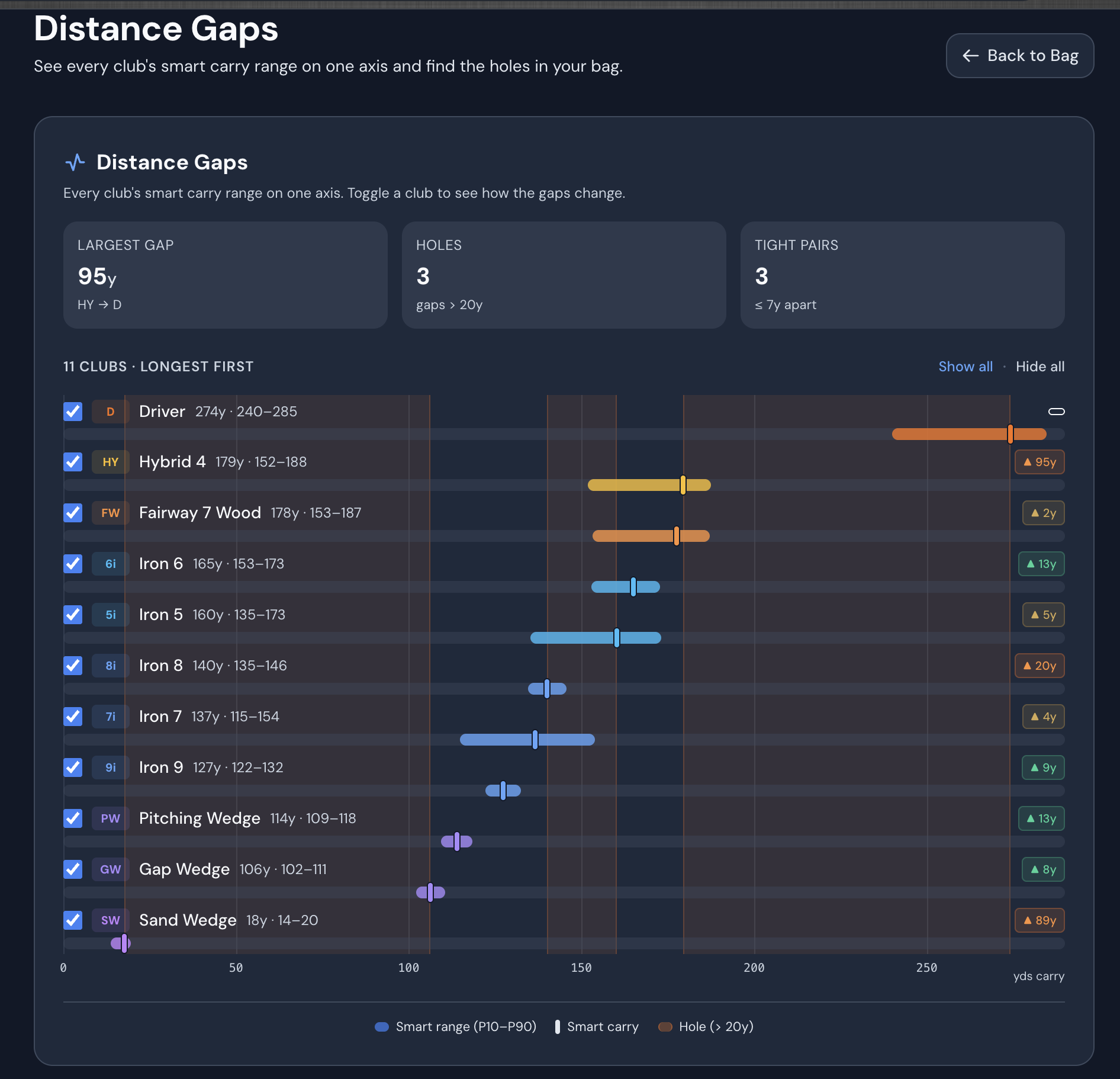Click the "179y · 152–188" distance text

261,463
